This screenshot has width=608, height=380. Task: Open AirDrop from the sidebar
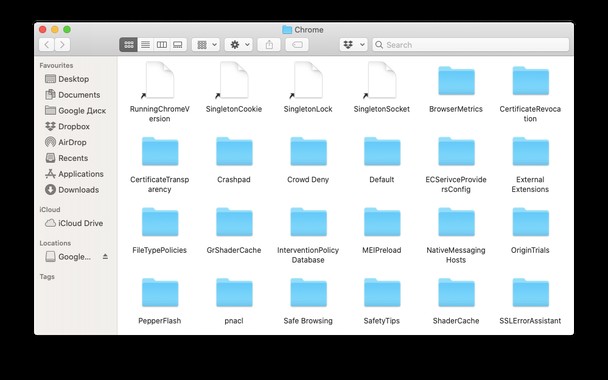click(66, 142)
